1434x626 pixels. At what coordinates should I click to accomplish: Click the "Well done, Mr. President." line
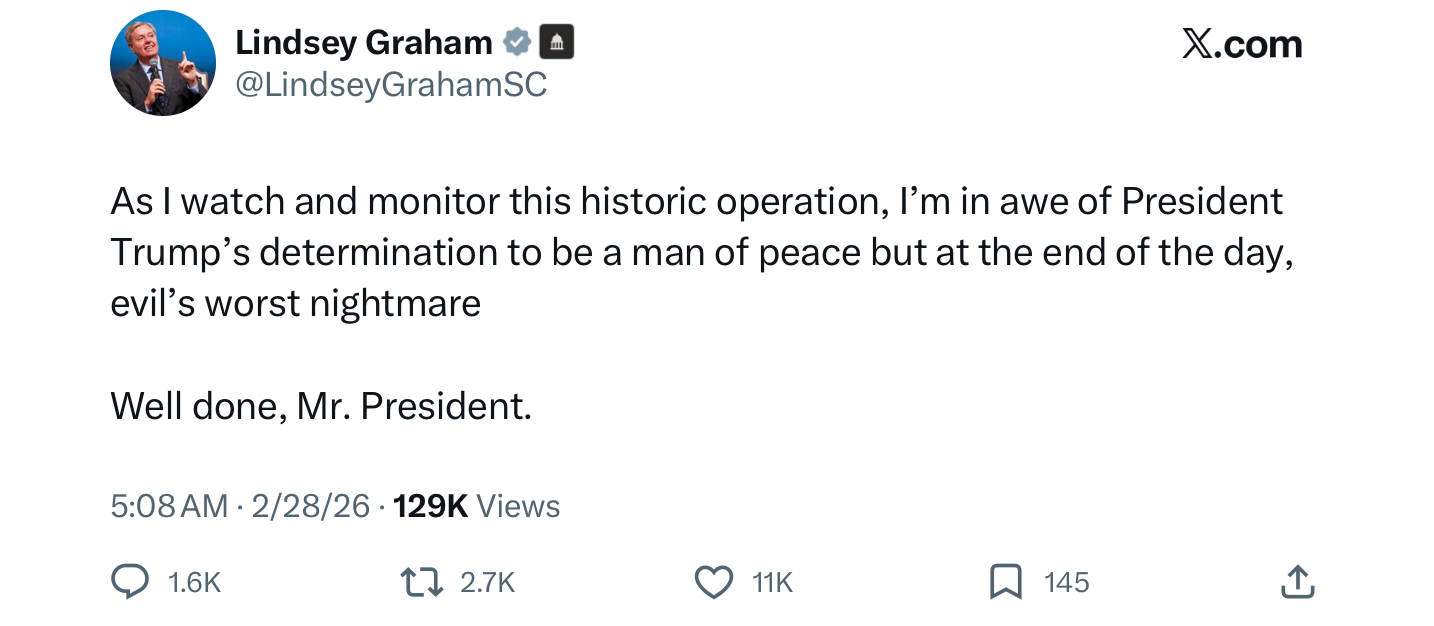[x=320, y=406]
